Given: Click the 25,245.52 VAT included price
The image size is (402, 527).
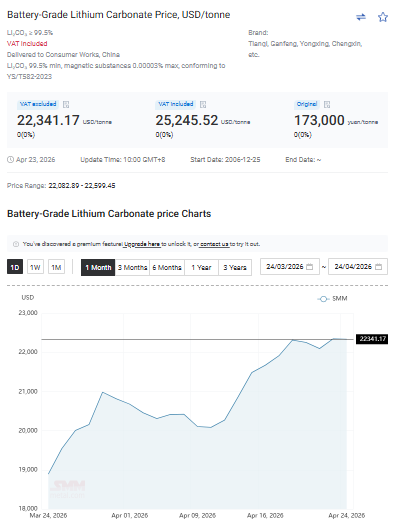Looking at the screenshot, I should (x=187, y=120).
